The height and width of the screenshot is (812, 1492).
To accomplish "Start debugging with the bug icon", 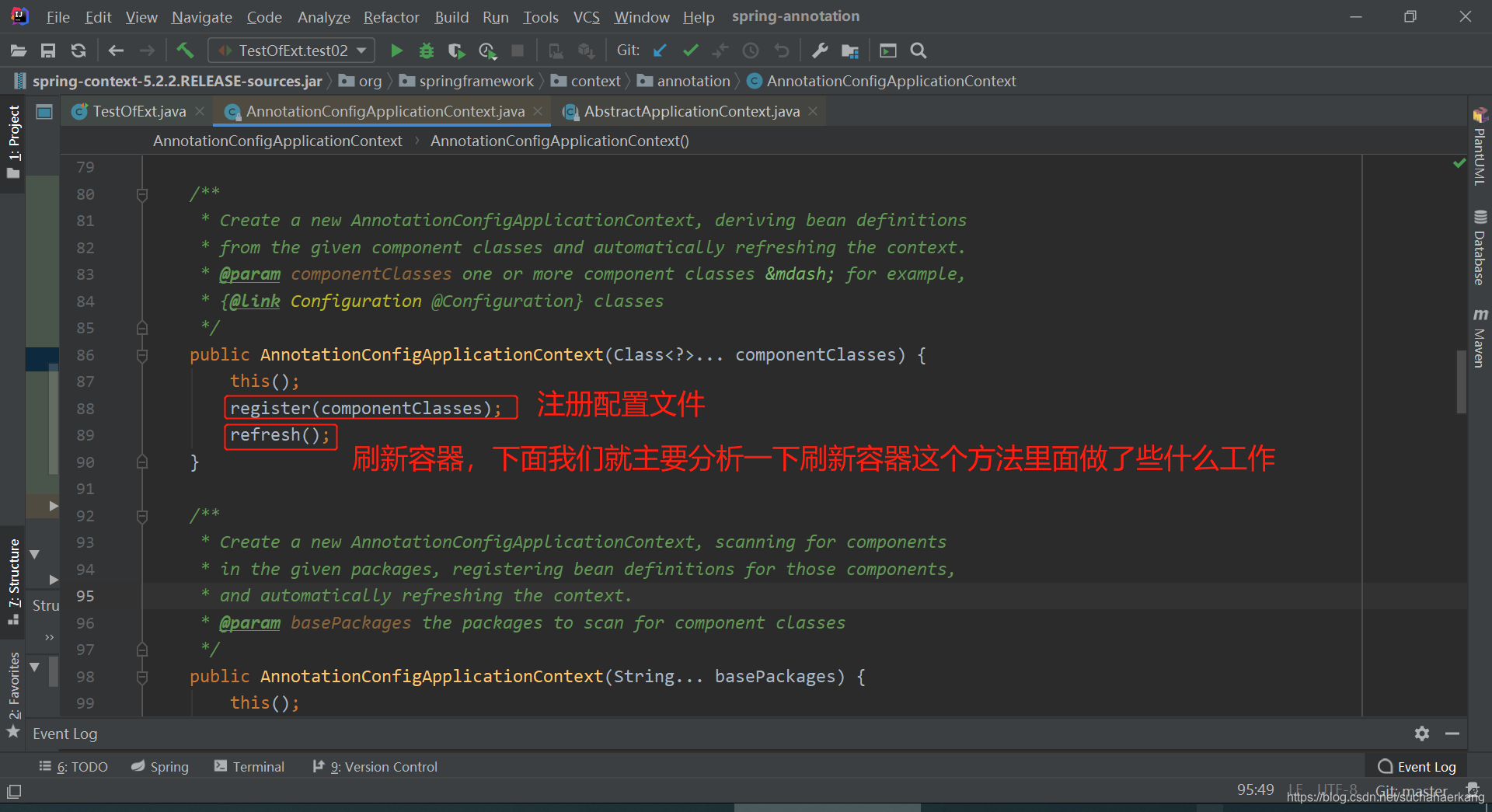I will click(x=427, y=51).
